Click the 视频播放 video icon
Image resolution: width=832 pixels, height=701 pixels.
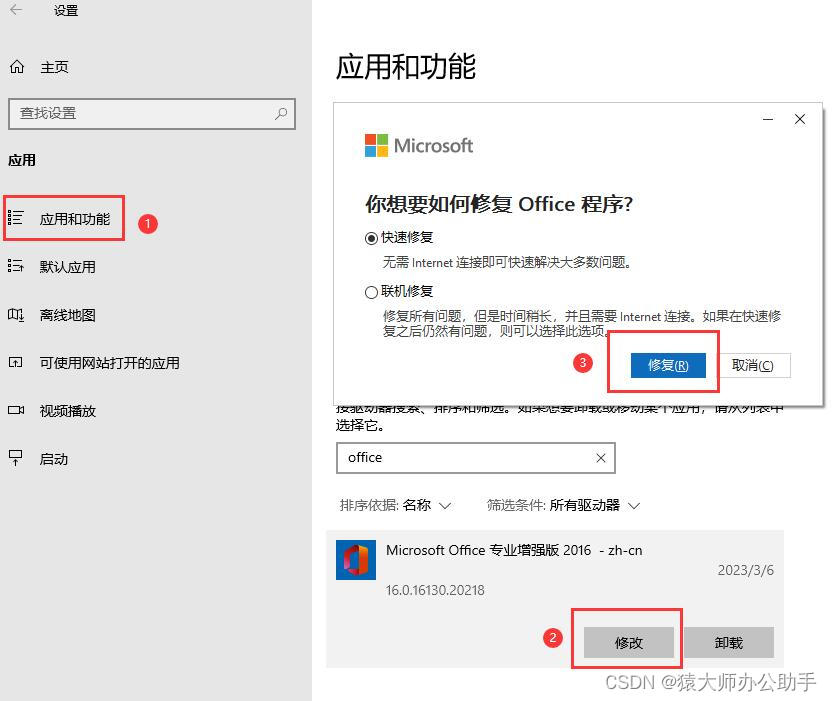click(x=16, y=410)
